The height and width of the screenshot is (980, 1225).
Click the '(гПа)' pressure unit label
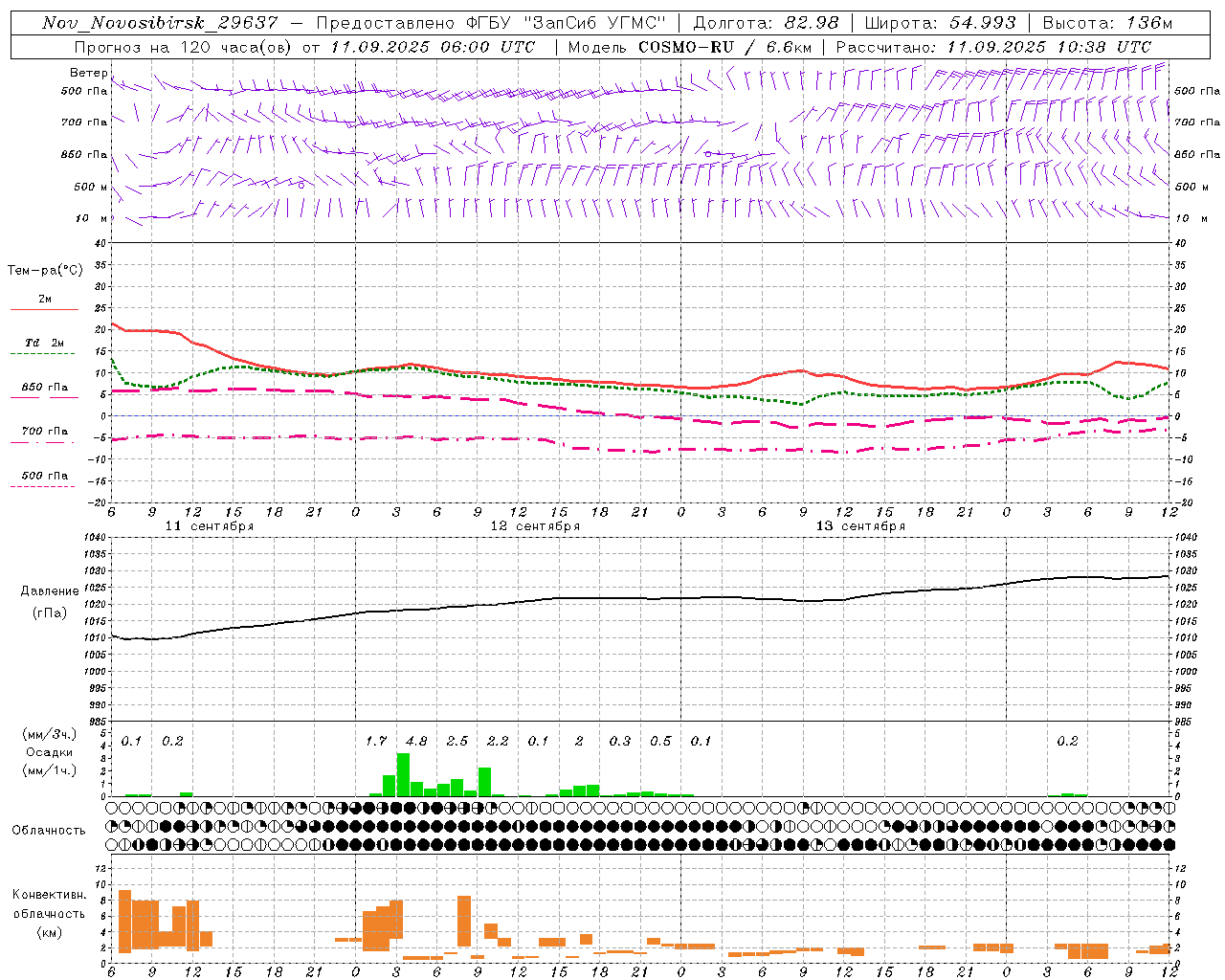pyautogui.click(x=49, y=613)
